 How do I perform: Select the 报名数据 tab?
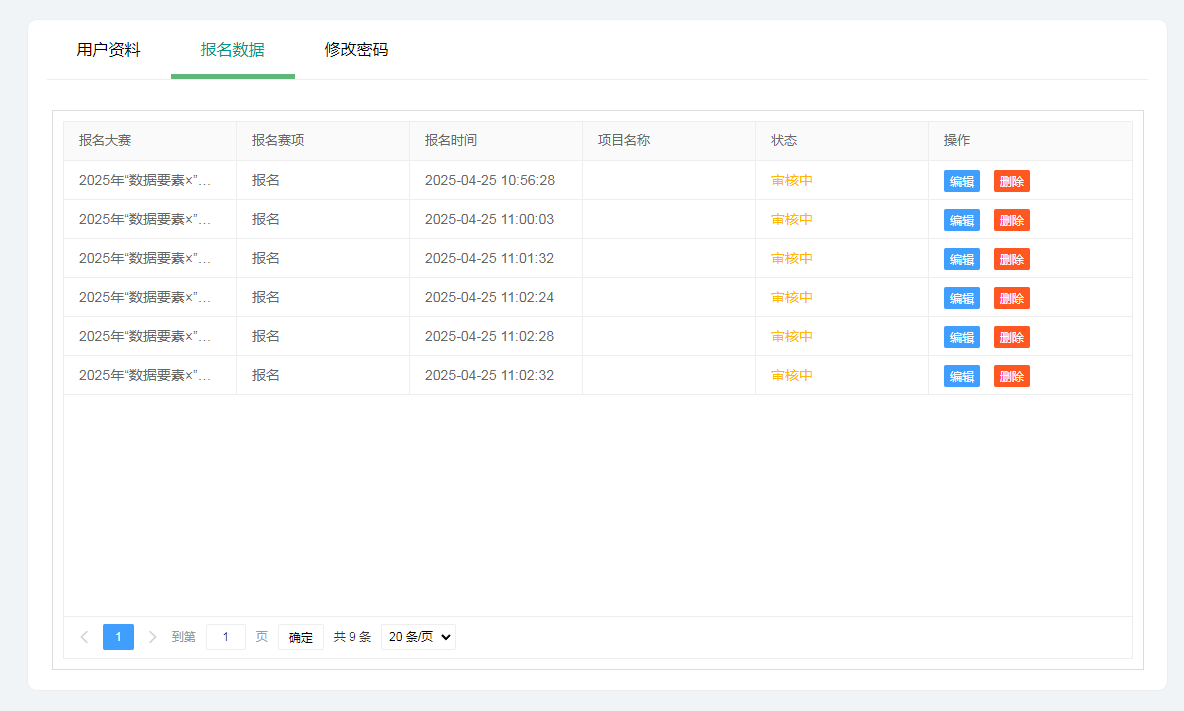click(x=233, y=50)
